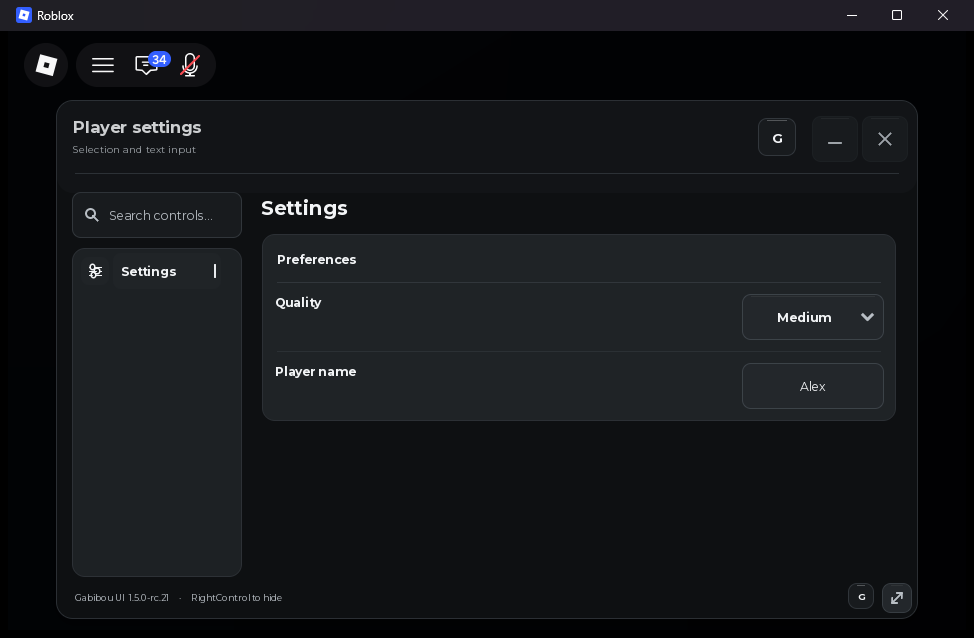
Task: Click the RightControl to hide hint
Action: (237, 598)
